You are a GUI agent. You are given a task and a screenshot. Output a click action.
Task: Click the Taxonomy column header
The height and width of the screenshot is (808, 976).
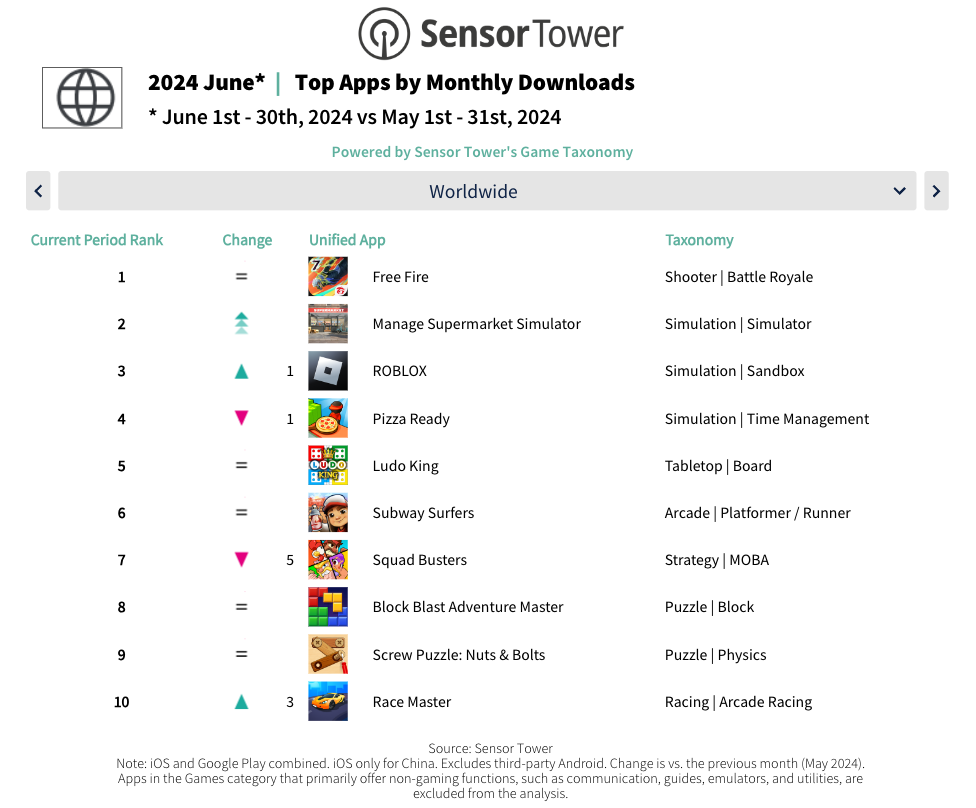[699, 240]
